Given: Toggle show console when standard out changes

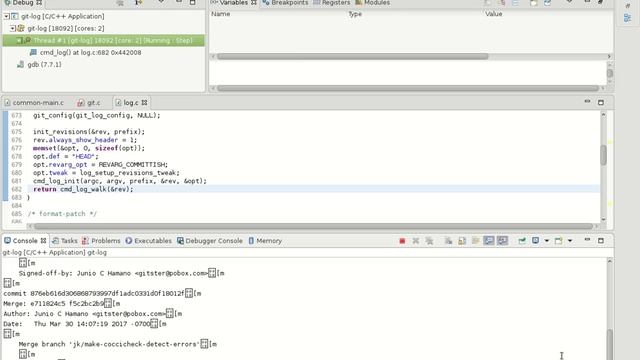Looking at the screenshot, I should click(489, 241).
